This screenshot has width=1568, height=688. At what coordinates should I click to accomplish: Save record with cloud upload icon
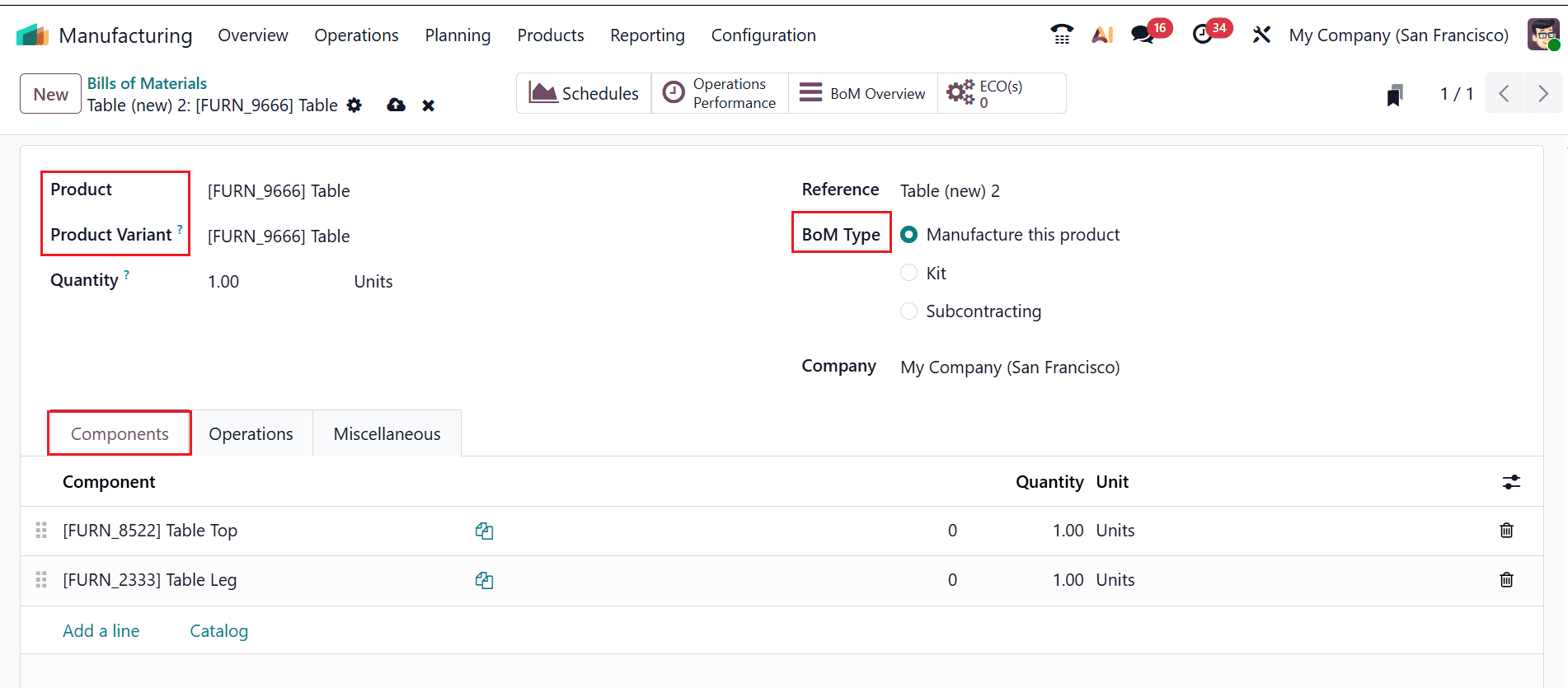coord(397,105)
